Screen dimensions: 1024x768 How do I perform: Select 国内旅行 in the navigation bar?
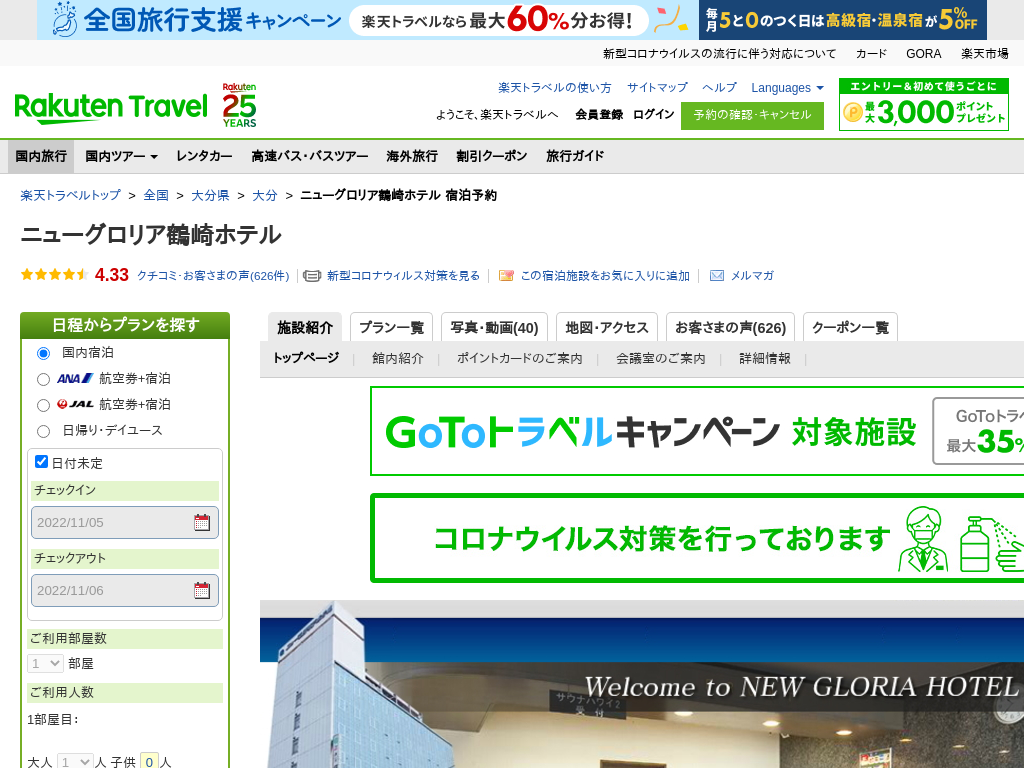[x=41, y=157]
